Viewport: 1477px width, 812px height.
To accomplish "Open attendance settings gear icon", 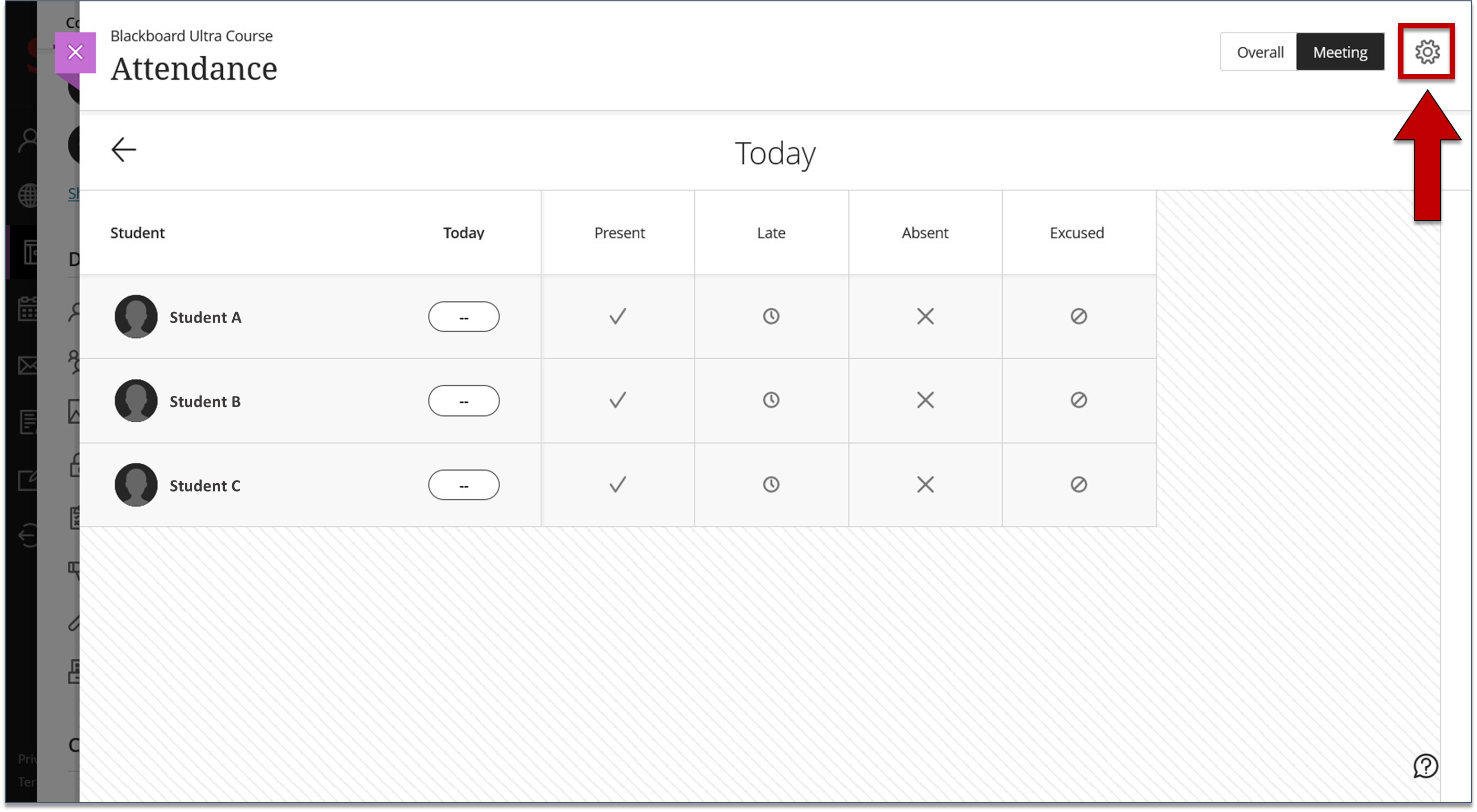I will (1427, 52).
